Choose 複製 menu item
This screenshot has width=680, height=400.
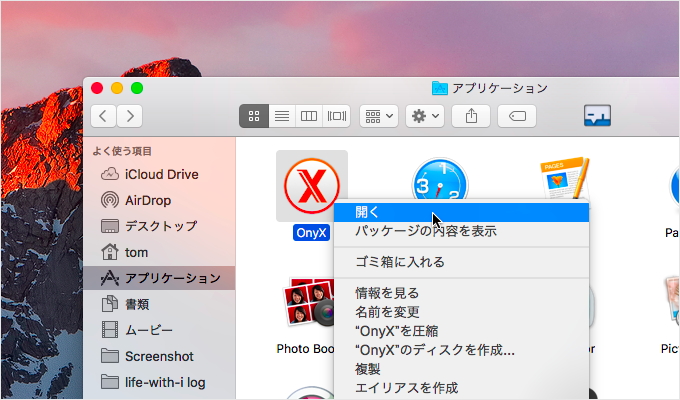point(461,369)
